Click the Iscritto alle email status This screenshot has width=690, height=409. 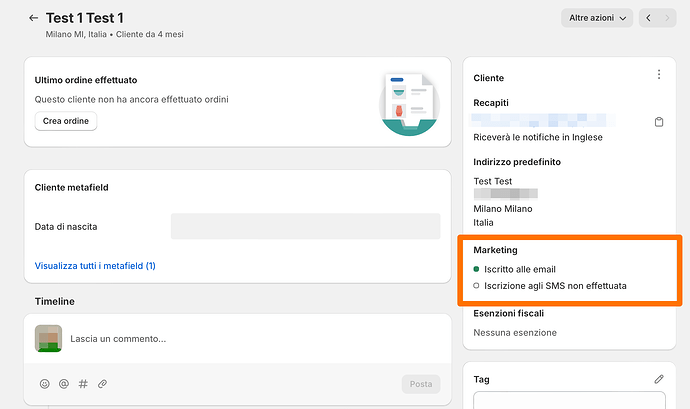[x=519, y=269]
